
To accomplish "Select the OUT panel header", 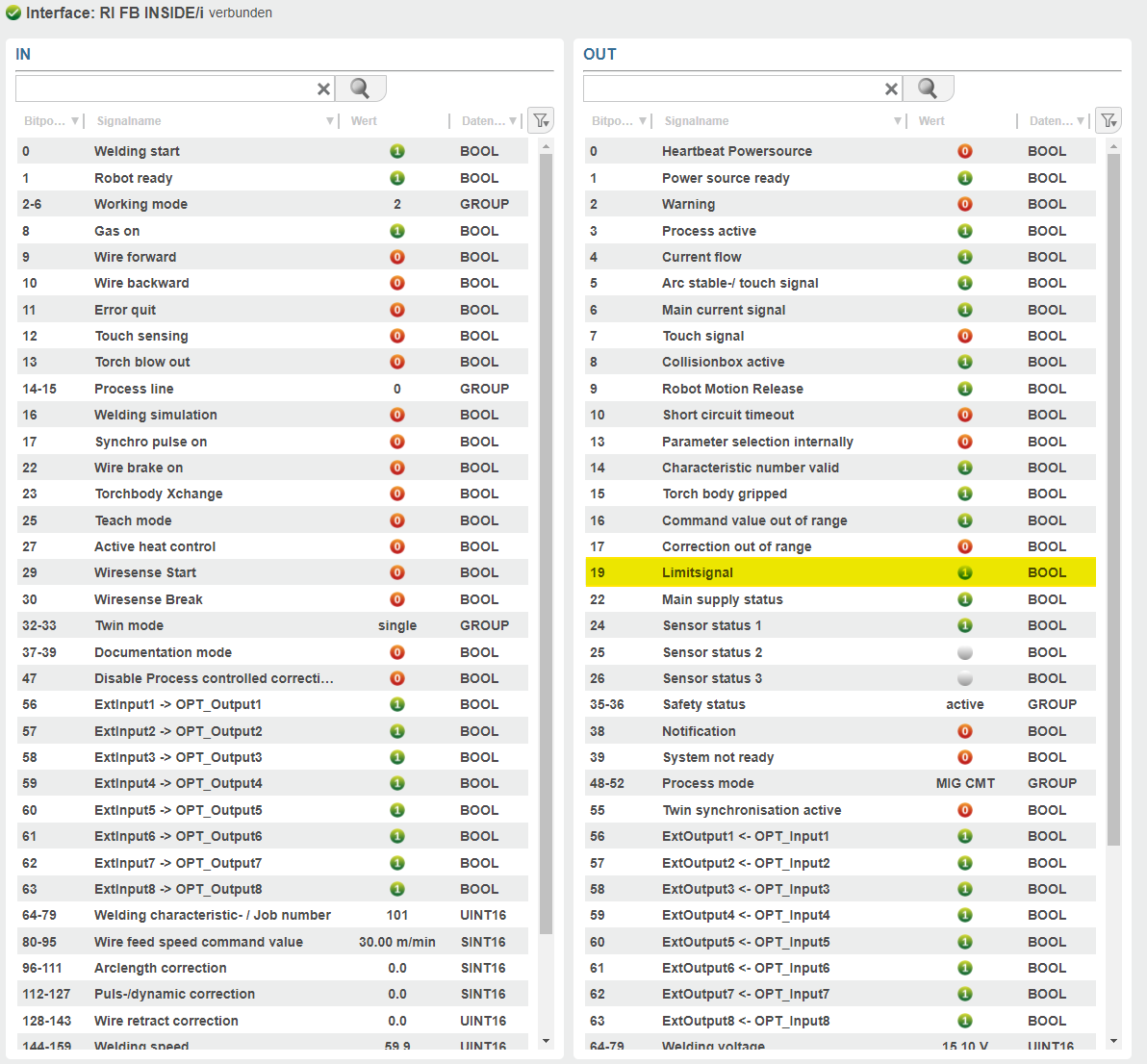I will click(599, 54).
